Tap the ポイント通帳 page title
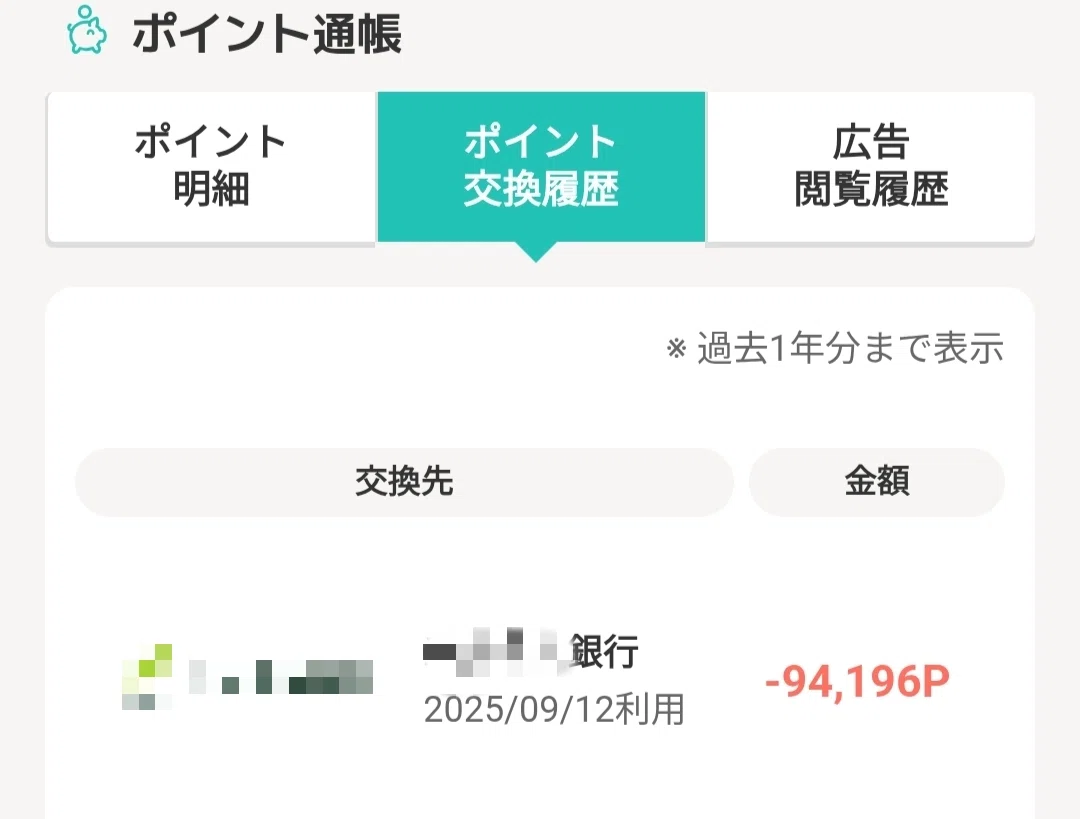Viewport: 1080px width, 819px height. point(266,35)
